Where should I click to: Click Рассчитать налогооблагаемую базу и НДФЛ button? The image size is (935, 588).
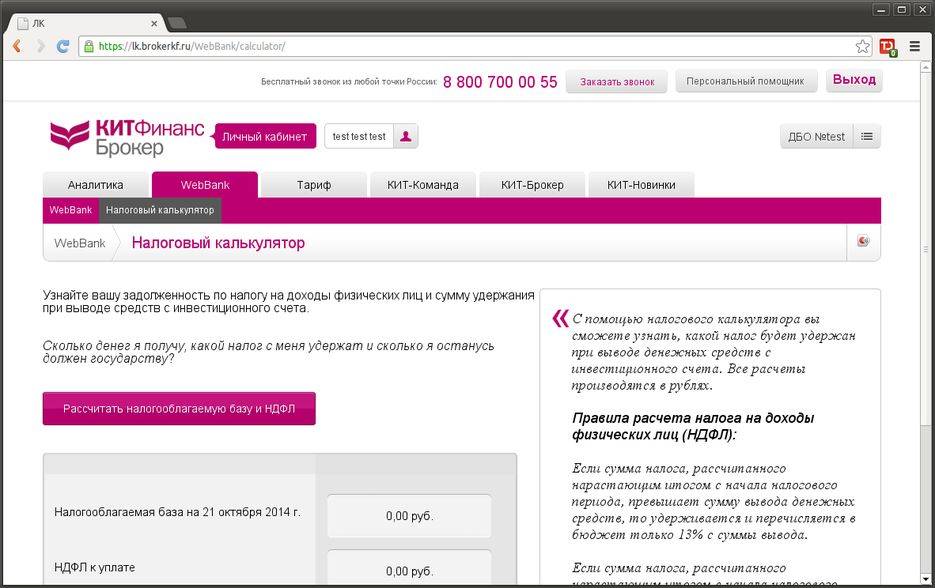(179, 408)
